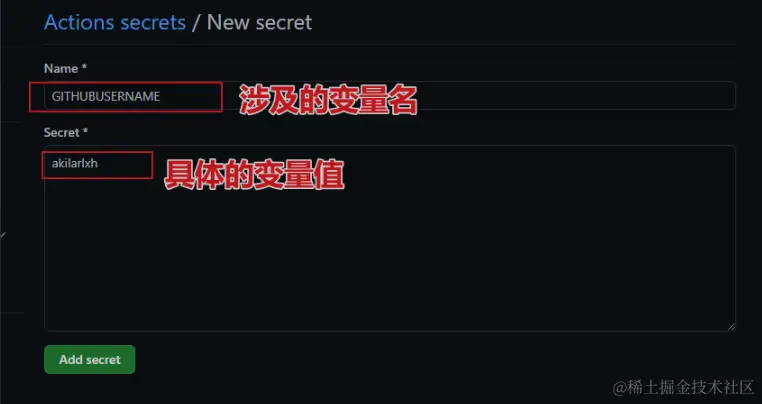Click the Name field label
The image size is (762, 404).
click(x=61, y=69)
